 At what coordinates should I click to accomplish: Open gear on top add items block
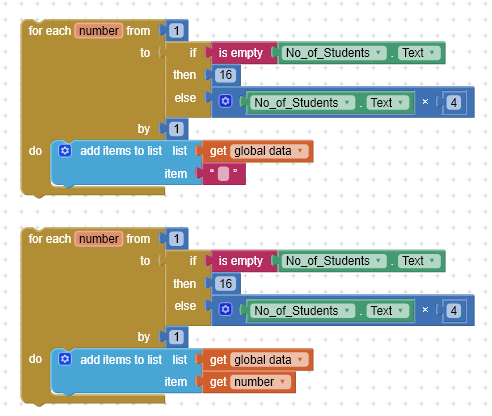click(65, 151)
